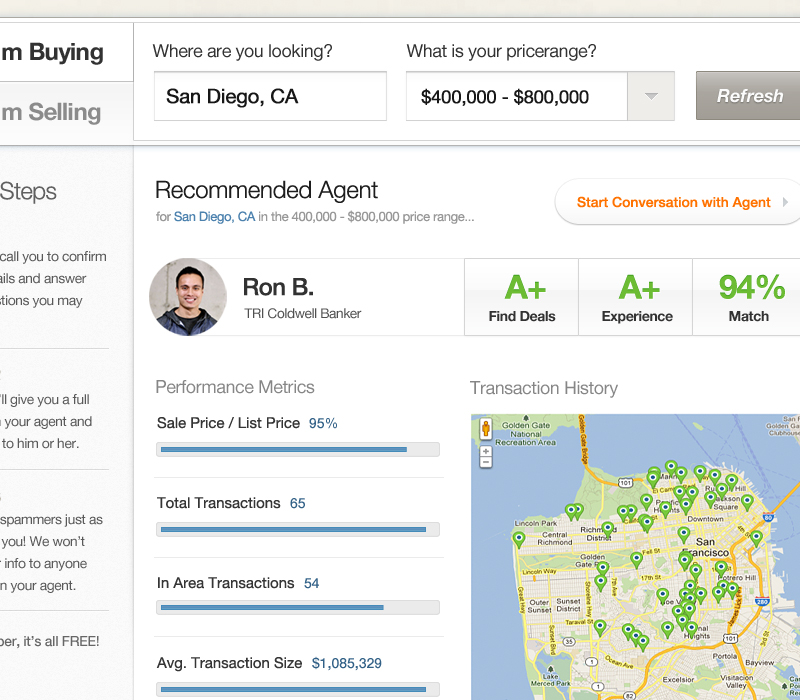
Task: Open the price range dropdown arrow
Action: [x=651, y=96]
